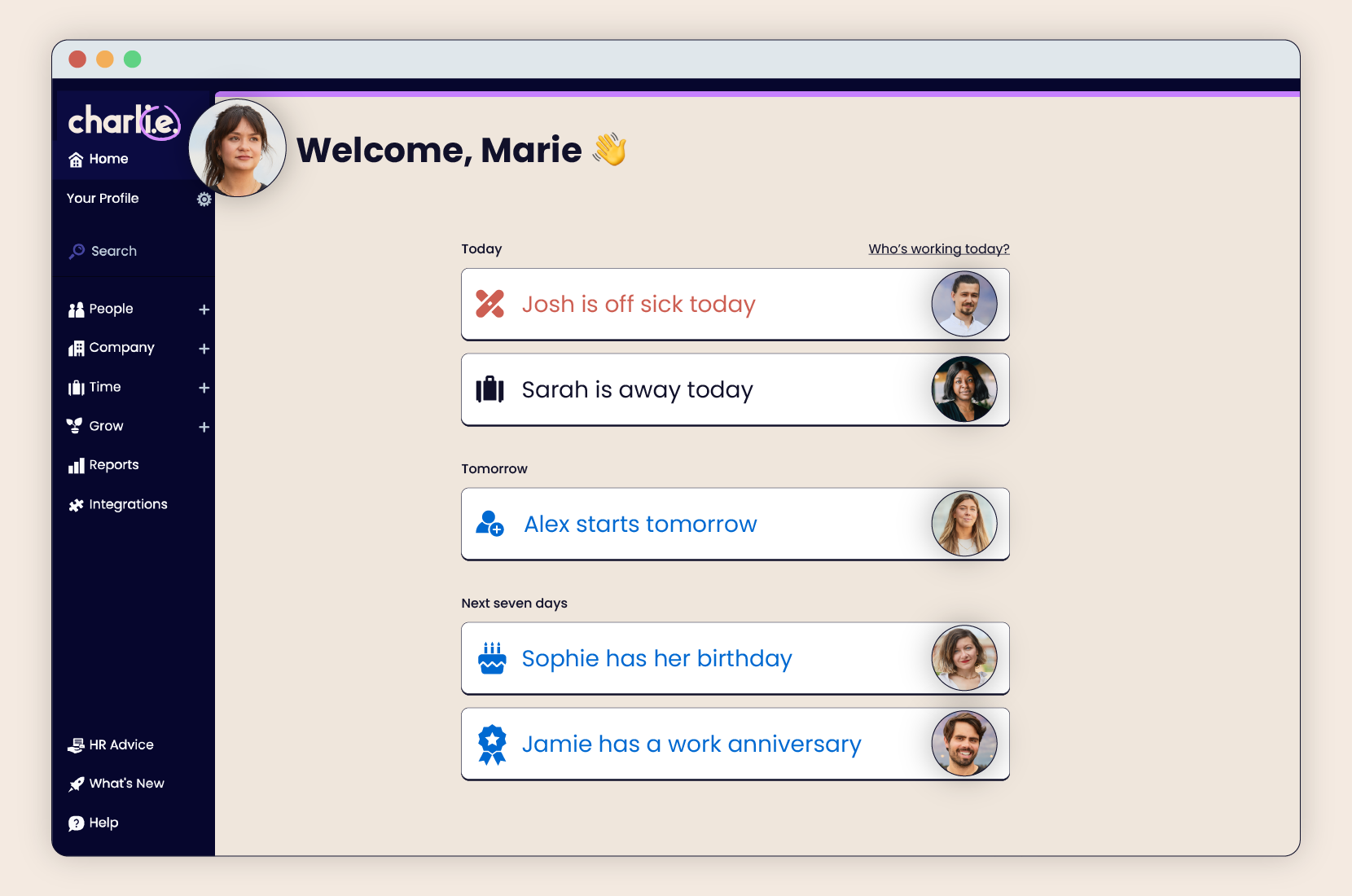The height and width of the screenshot is (896, 1352).
Task: Click the sick-leave plaster icon on Josh's card
Action: point(491,303)
